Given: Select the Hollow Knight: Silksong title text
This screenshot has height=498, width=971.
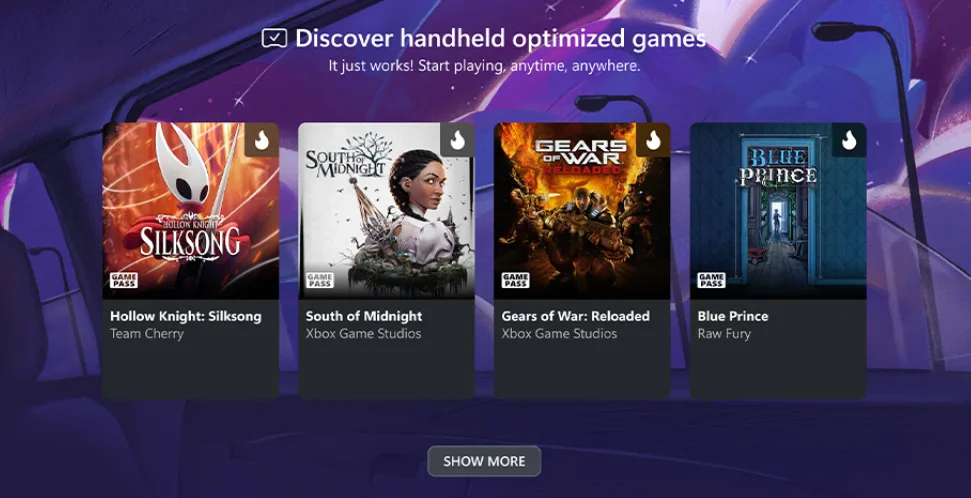Looking at the screenshot, I should [x=186, y=316].
